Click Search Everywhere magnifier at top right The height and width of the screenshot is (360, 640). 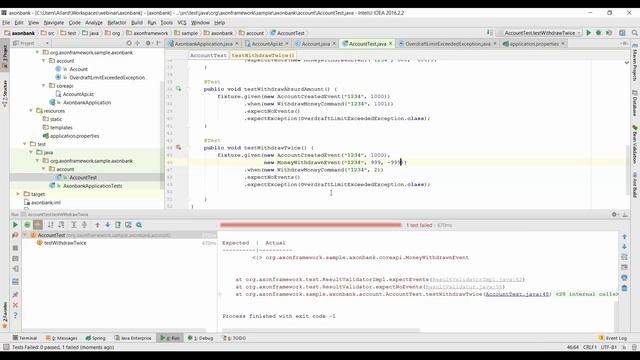(x=634, y=33)
